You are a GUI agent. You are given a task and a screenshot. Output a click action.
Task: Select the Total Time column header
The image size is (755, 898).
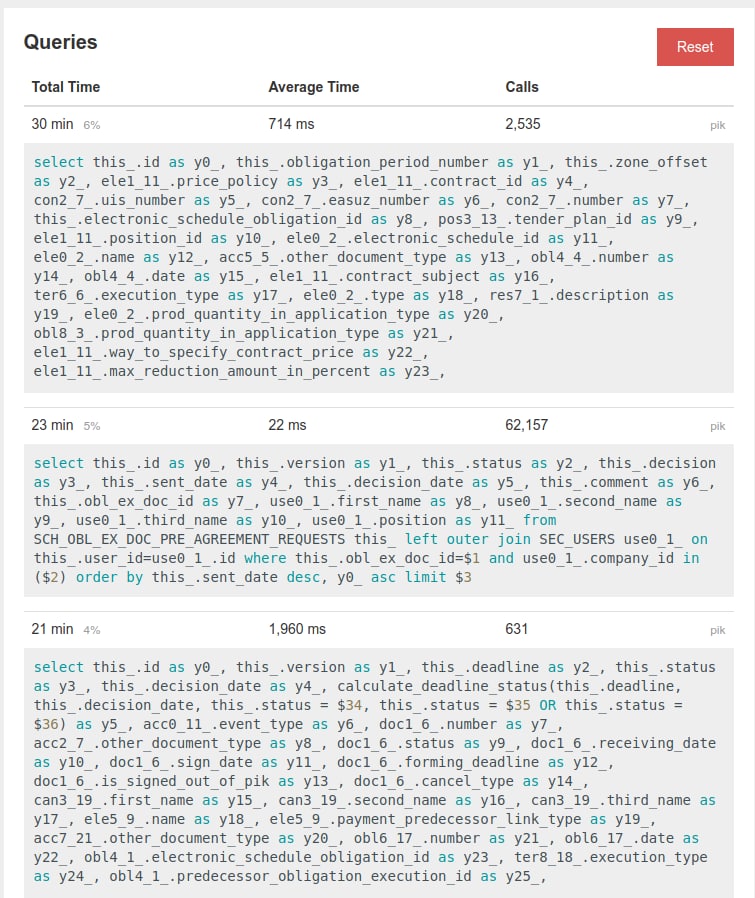coord(66,87)
